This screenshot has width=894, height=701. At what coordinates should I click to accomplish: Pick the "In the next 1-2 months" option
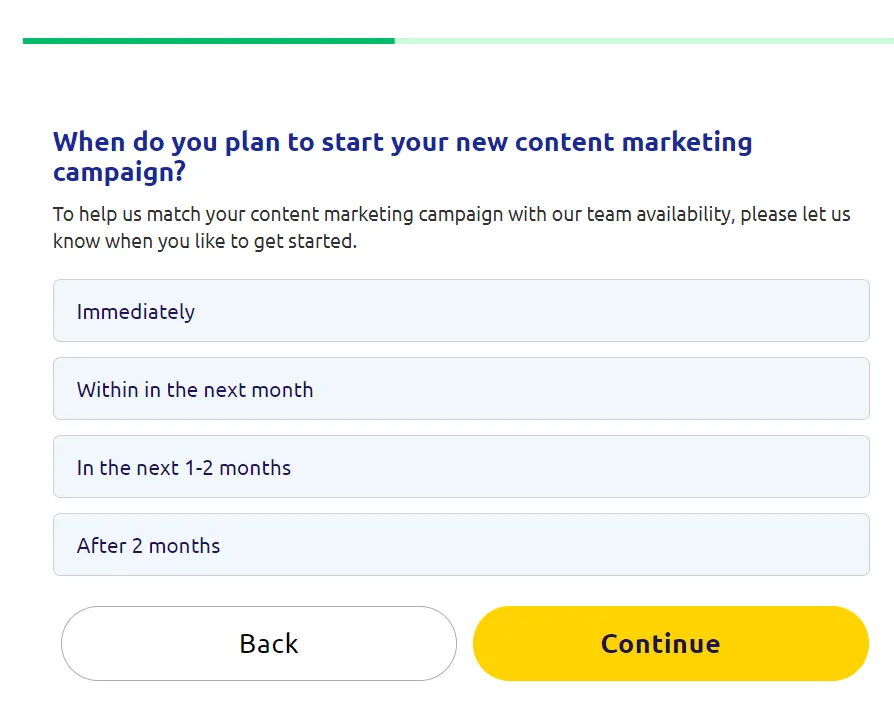click(460, 467)
